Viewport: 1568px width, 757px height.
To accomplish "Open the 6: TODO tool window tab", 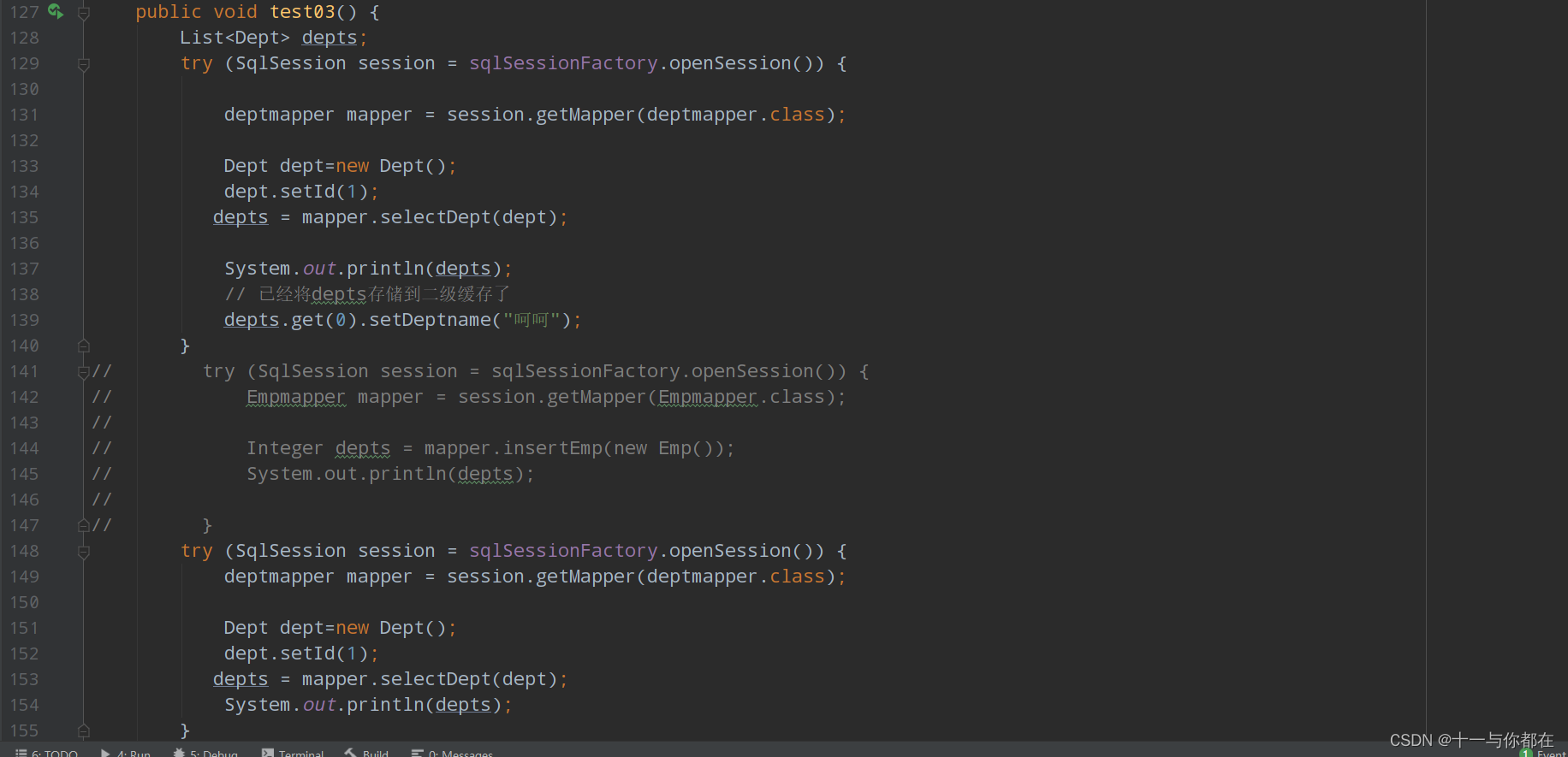I will [47, 753].
